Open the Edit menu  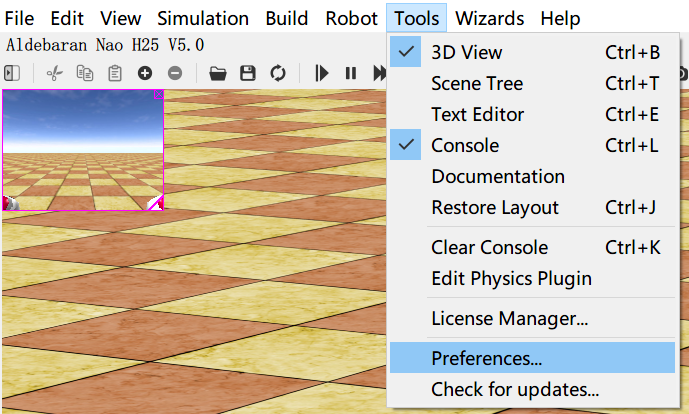point(67,18)
